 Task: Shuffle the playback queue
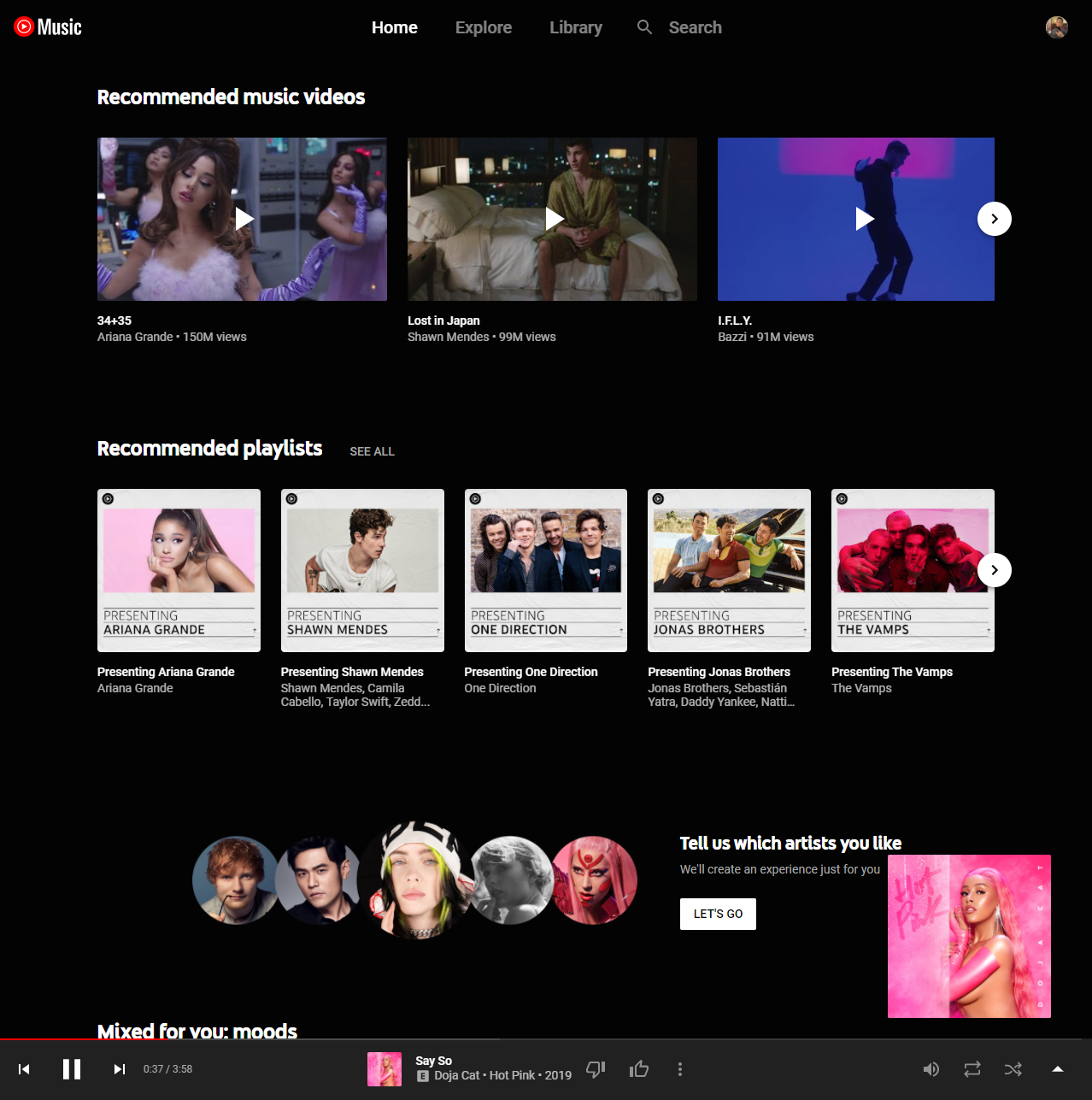click(1013, 1069)
